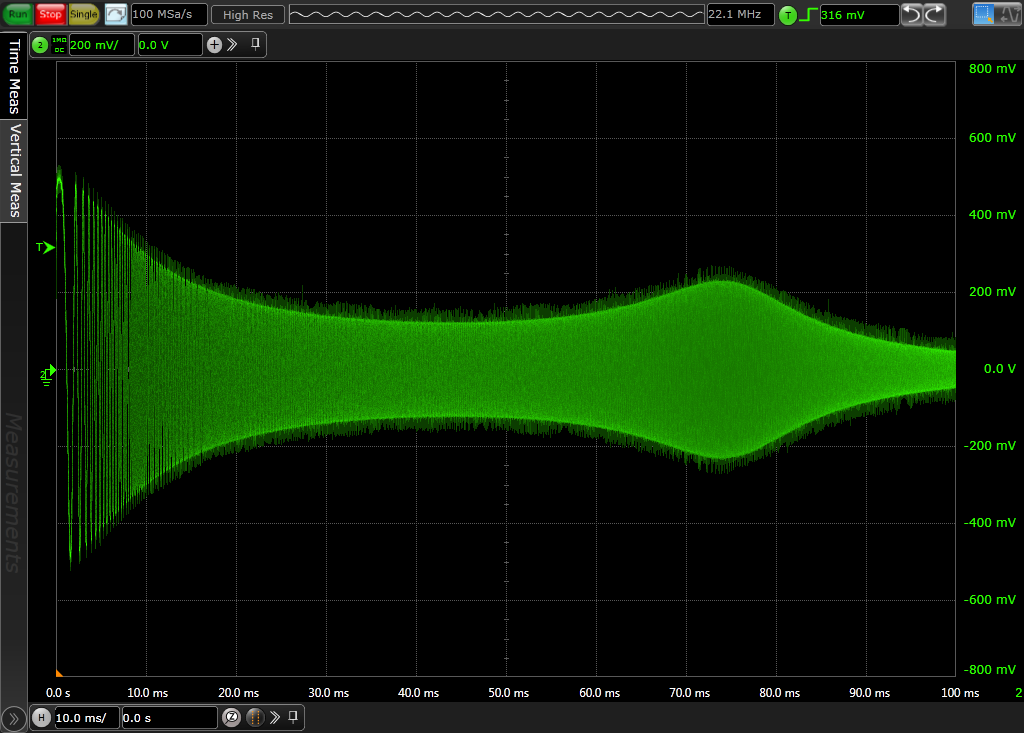Image resolution: width=1024 pixels, height=733 pixels.
Task: Pin the horizontal toolbar
Action: point(293,717)
